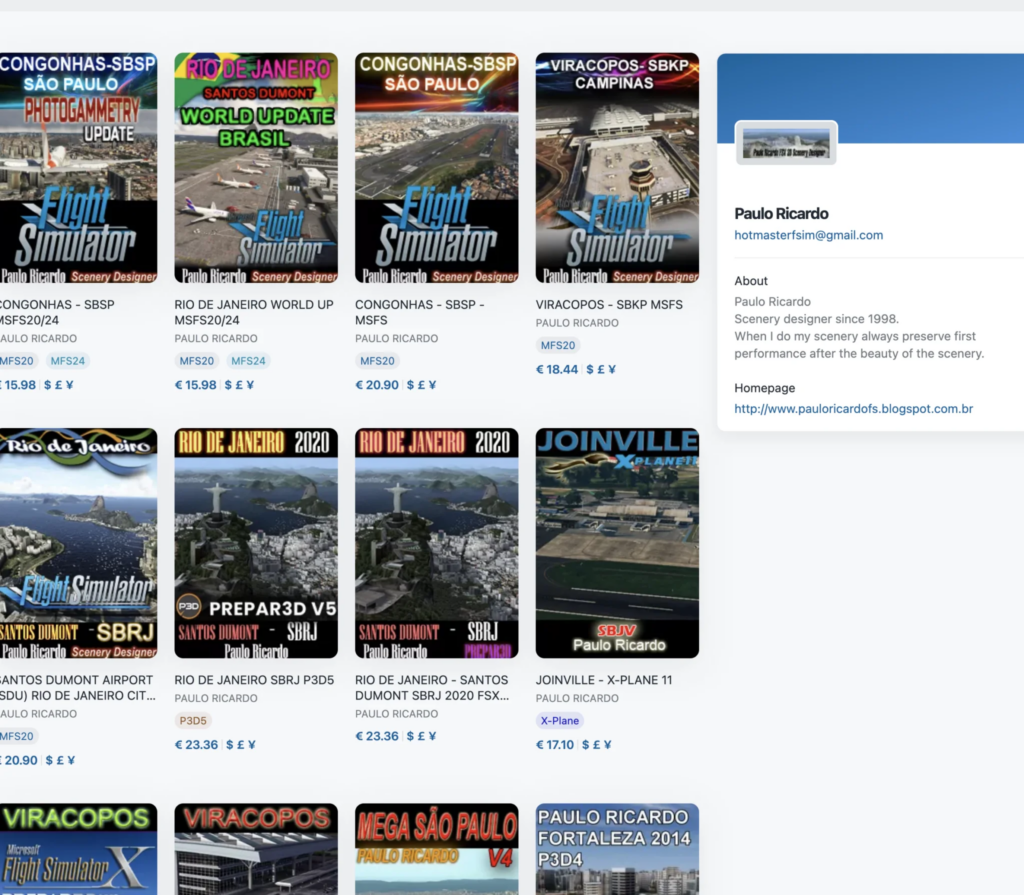
Task: Click the MFS20 tag under Viracopos SBKP MSFS
Action: [x=558, y=345]
